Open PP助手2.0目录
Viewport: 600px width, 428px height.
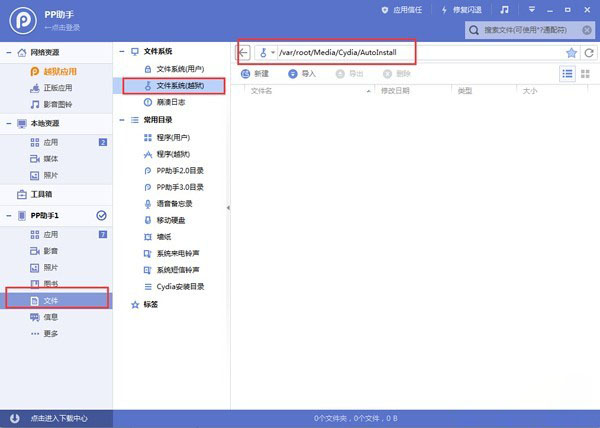(x=172, y=171)
